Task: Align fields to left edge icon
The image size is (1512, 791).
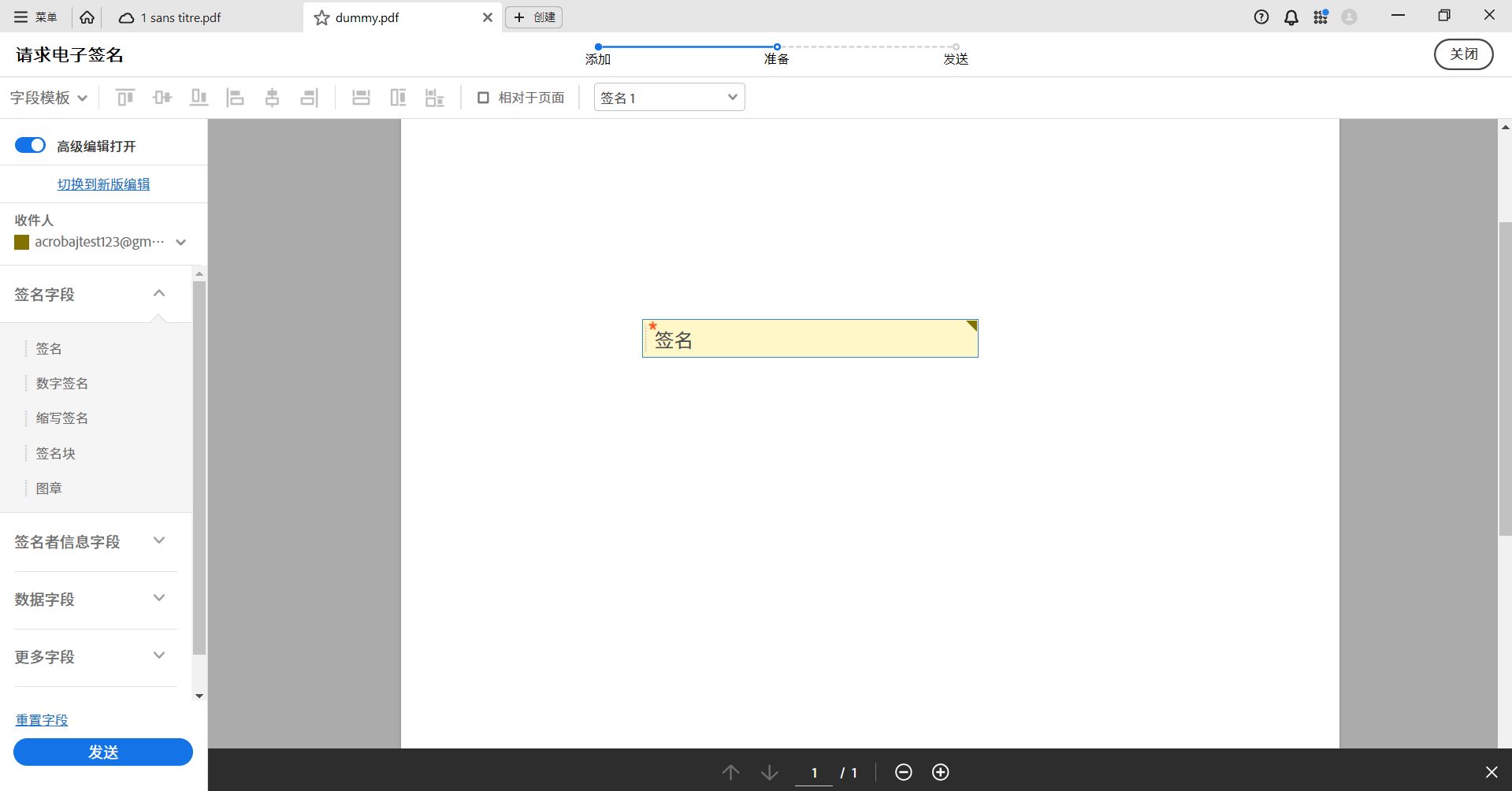Action: pyautogui.click(x=235, y=98)
